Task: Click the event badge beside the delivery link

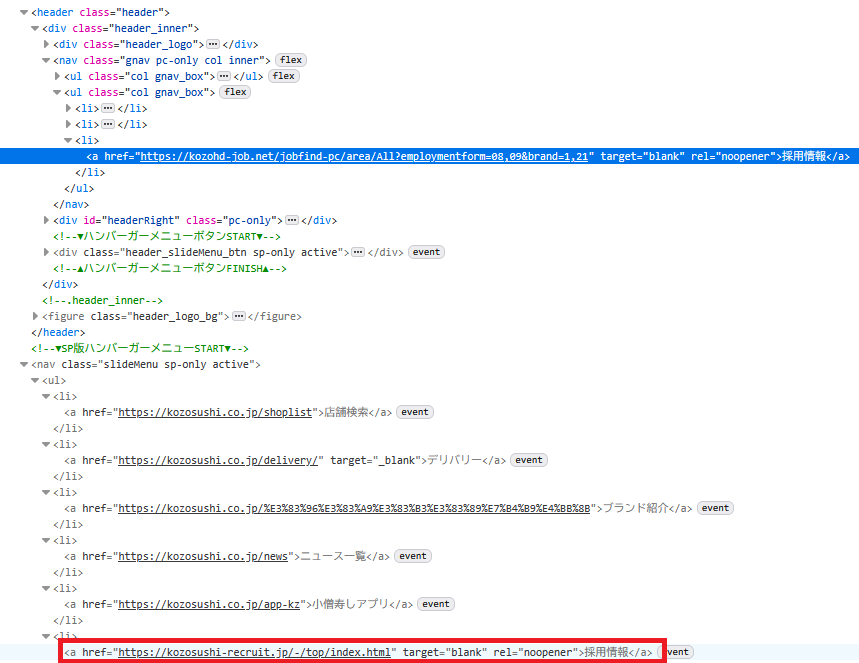Action: 528,460
